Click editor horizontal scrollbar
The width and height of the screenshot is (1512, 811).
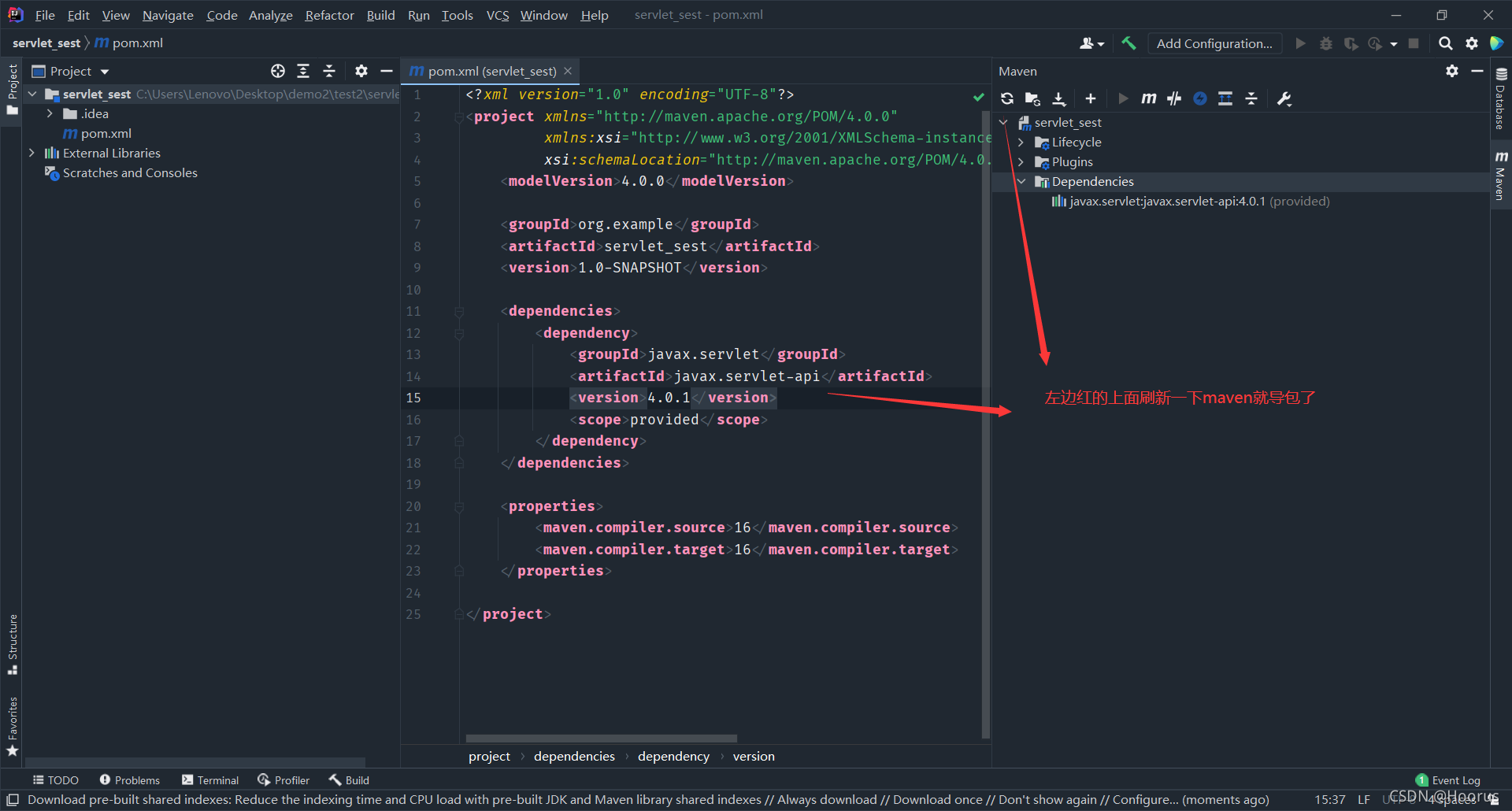[602, 739]
